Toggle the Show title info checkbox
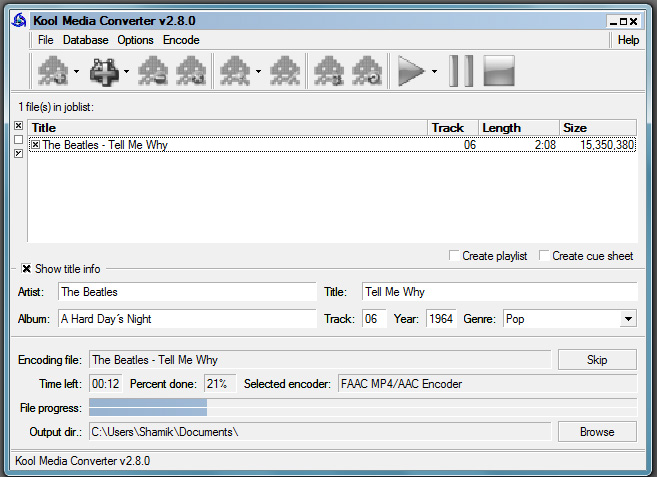The width and height of the screenshot is (657, 477). [27, 269]
